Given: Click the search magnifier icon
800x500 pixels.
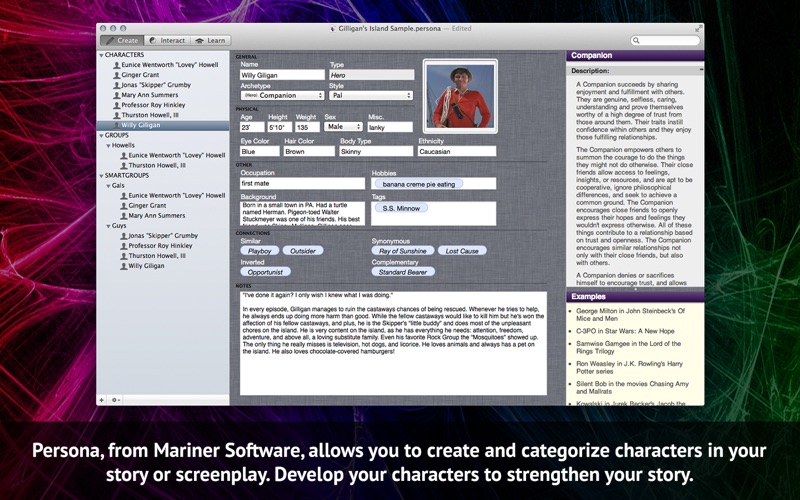Looking at the screenshot, I should (x=637, y=41).
